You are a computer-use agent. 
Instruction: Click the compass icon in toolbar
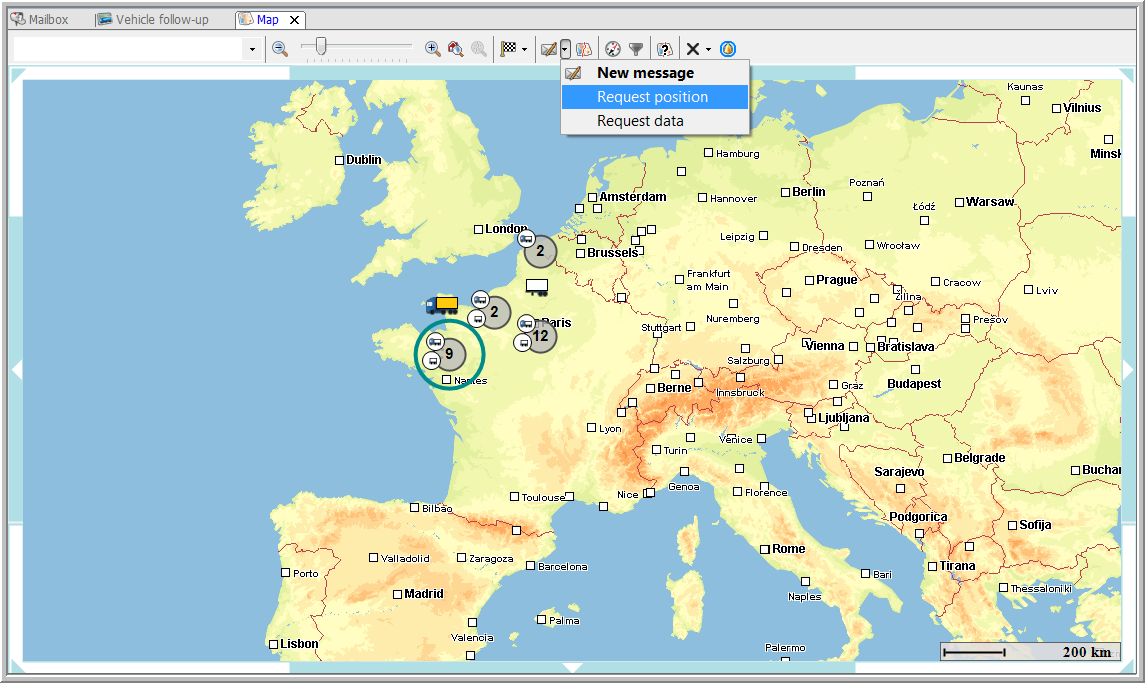[612, 48]
